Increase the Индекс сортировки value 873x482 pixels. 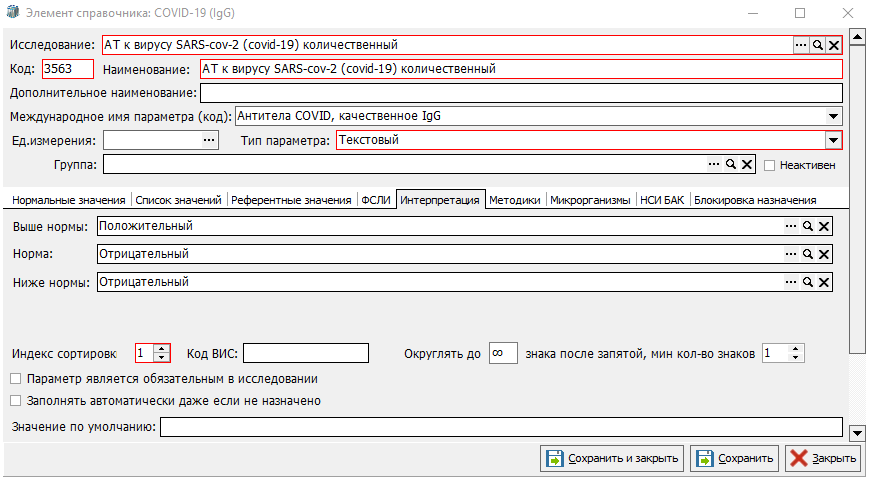(163, 348)
